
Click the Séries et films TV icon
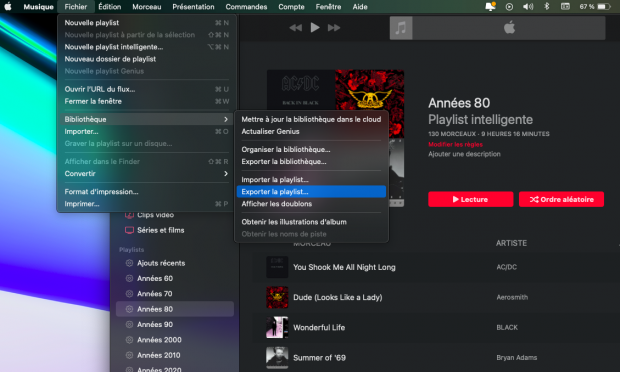[x=129, y=230]
